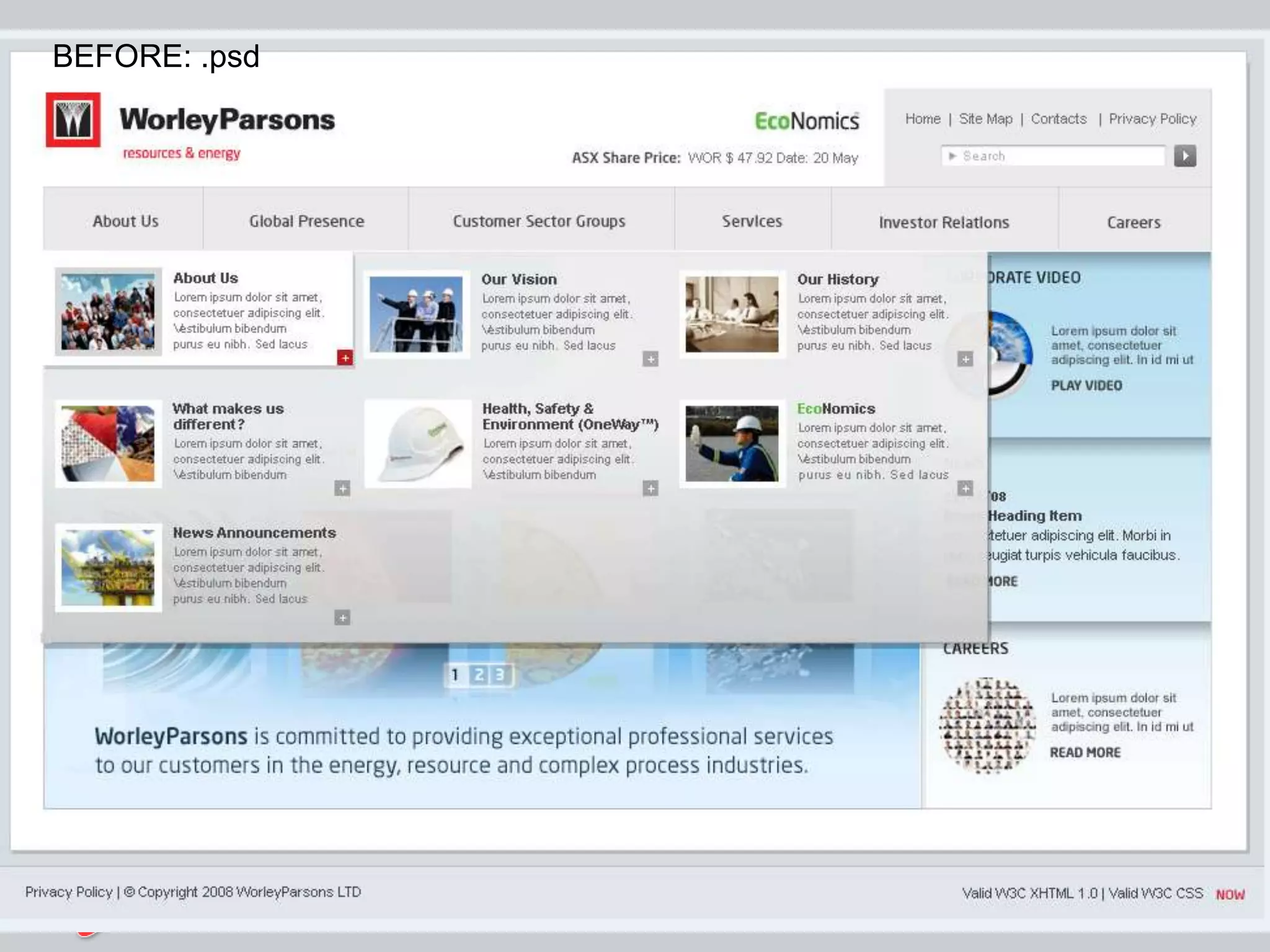Screen dimensions: 1270x952
Task: Click the EcoNomics header logo
Action: [x=806, y=121]
